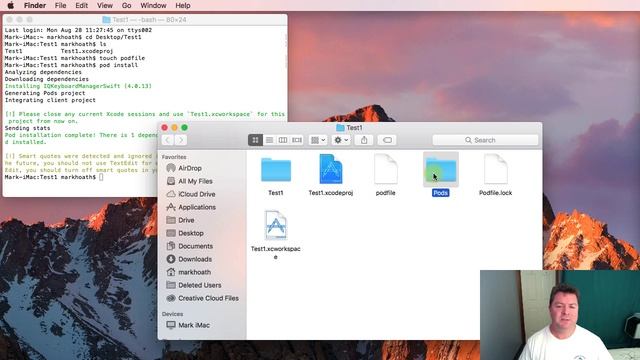This screenshot has height=360, width=640.
Task: Select the podfile document icon
Action: tap(386, 169)
